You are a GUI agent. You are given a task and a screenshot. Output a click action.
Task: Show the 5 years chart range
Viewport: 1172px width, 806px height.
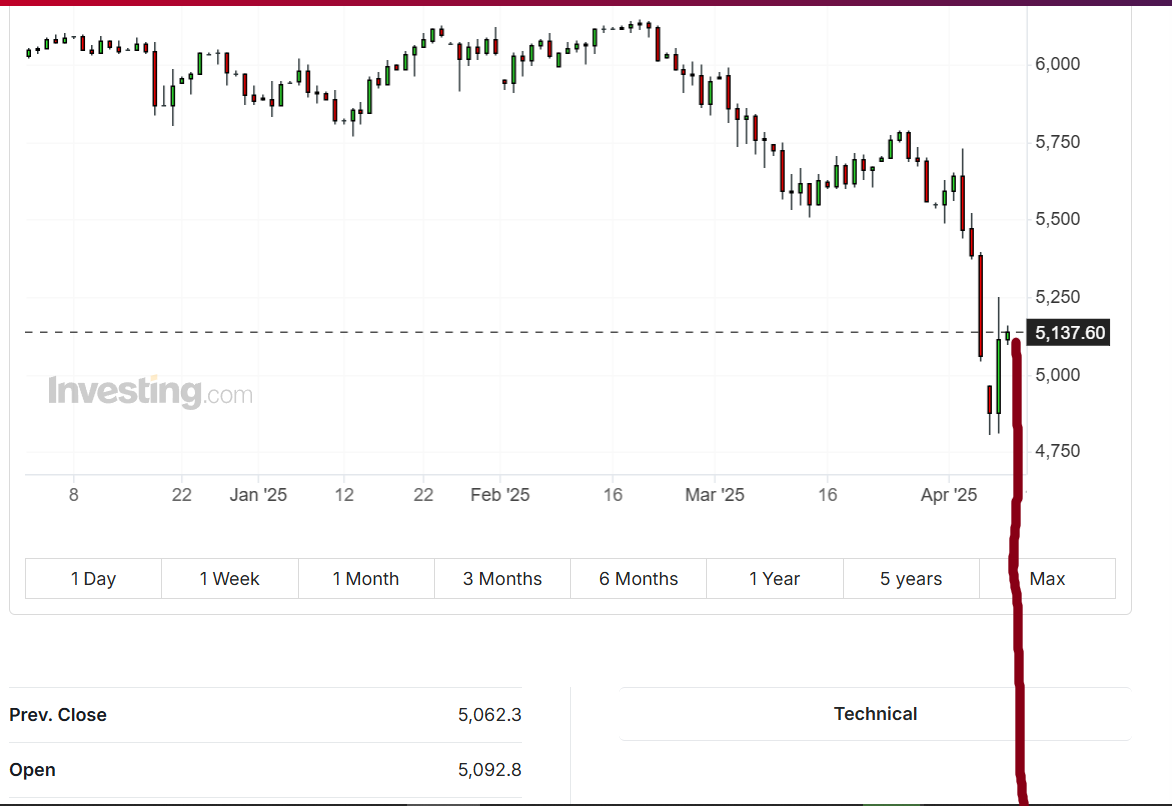click(911, 579)
